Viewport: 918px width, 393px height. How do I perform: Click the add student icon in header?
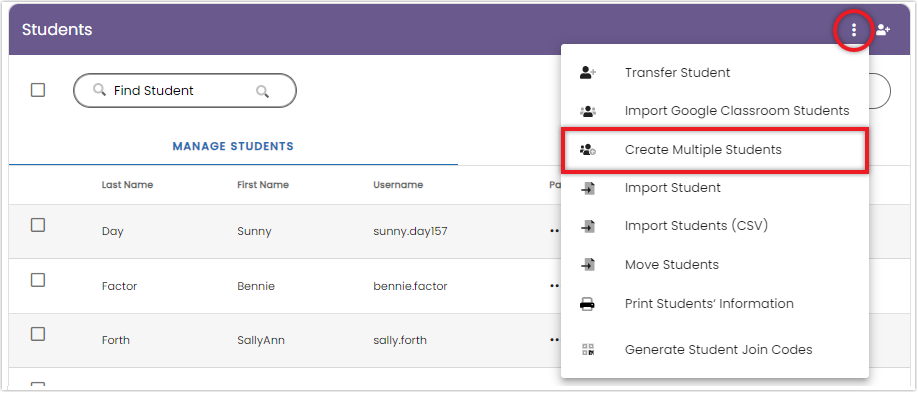(x=883, y=30)
